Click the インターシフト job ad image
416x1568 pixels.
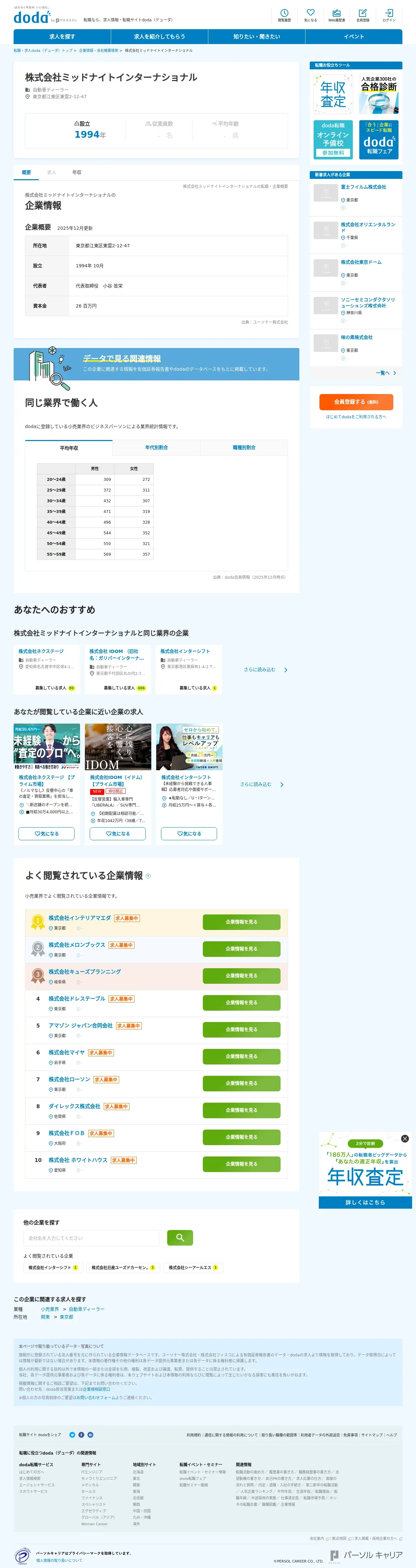pyautogui.click(x=189, y=747)
